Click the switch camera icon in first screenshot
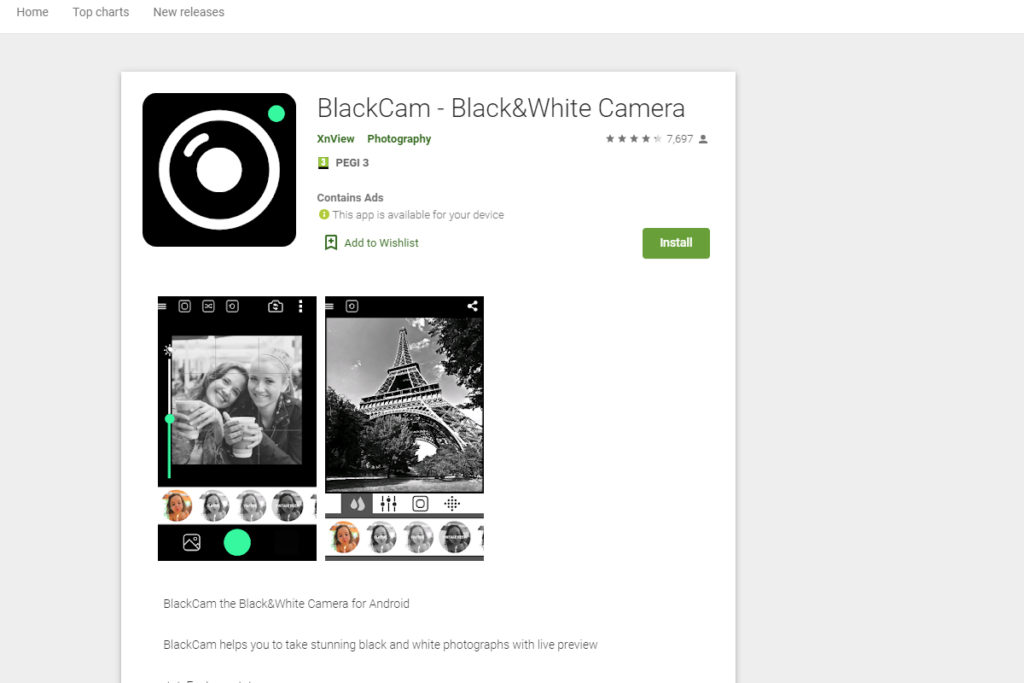 (x=276, y=306)
